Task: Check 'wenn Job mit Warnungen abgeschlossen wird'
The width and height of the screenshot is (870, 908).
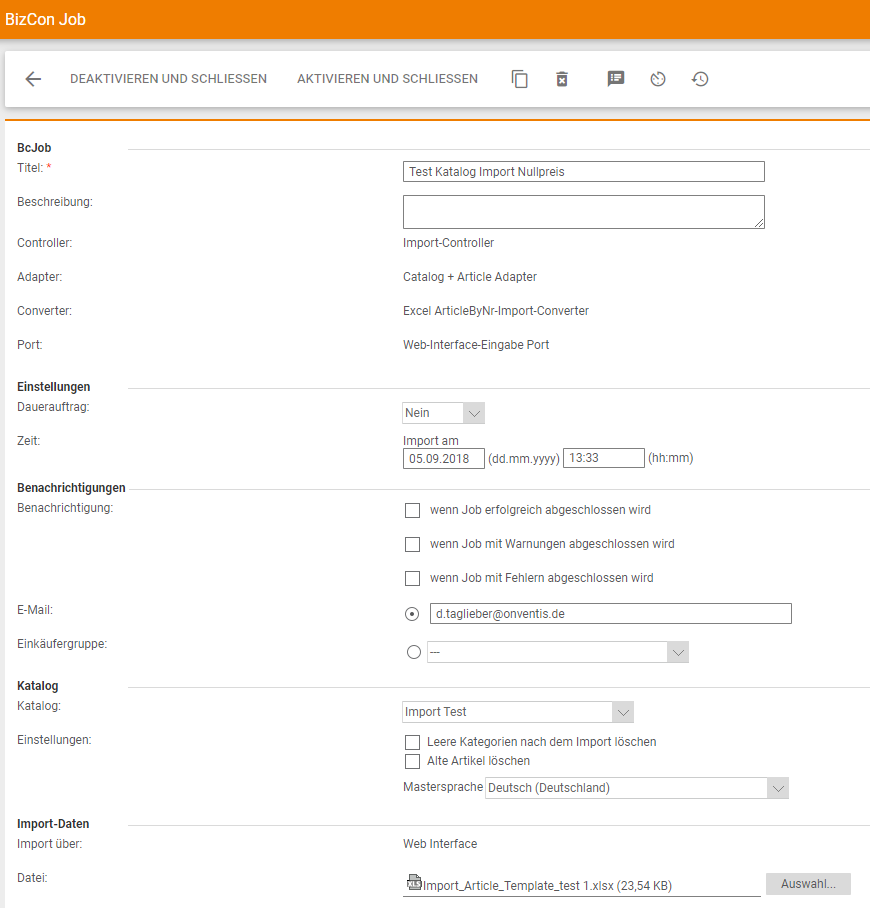Action: [412, 544]
